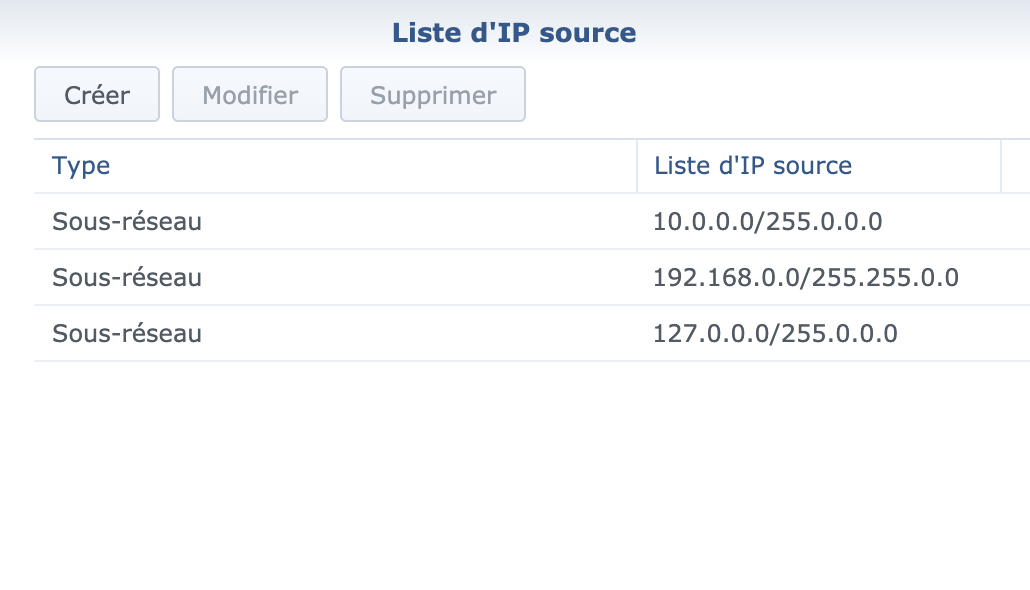Click the blank end cell of the 192.168.0.0 row
Image resolution: width=1030 pixels, height=590 pixels.
[x=1015, y=277]
